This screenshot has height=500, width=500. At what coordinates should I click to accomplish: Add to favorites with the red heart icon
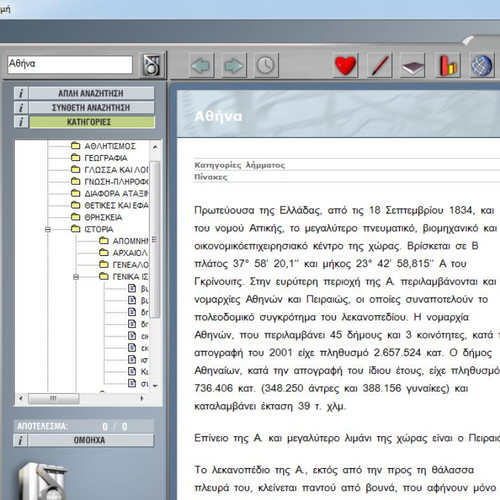click(x=345, y=65)
